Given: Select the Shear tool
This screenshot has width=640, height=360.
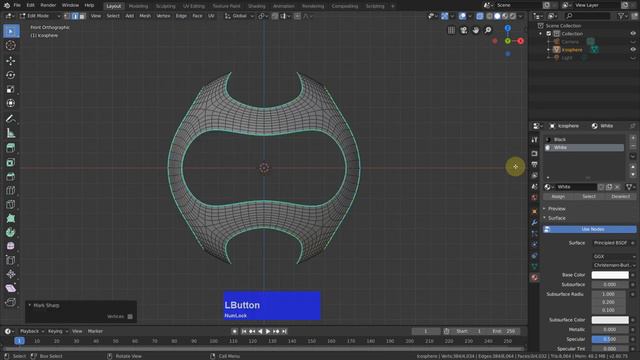Looking at the screenshot, I should (x=11, y=288).
